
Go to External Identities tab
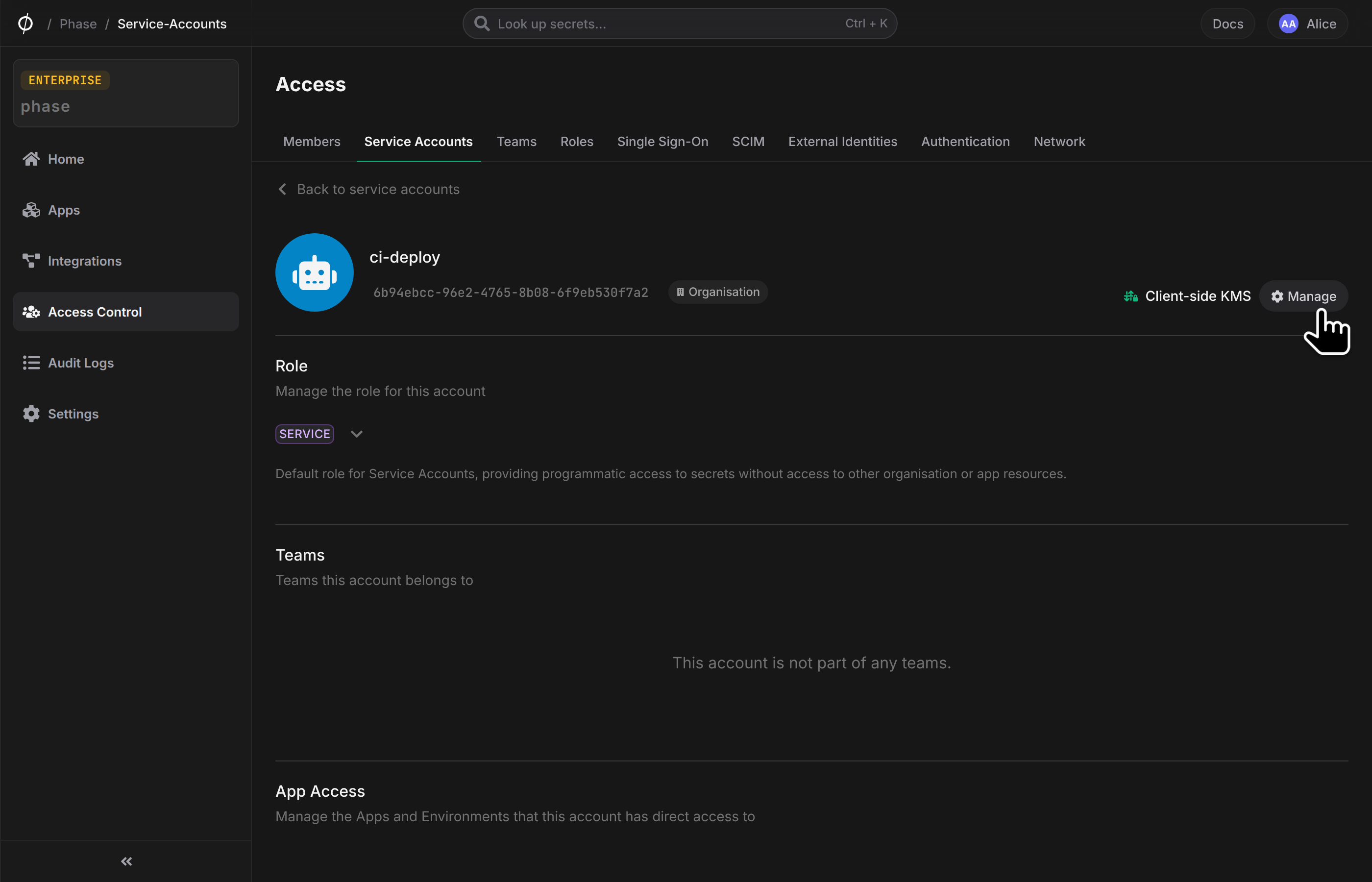[842, 142]
